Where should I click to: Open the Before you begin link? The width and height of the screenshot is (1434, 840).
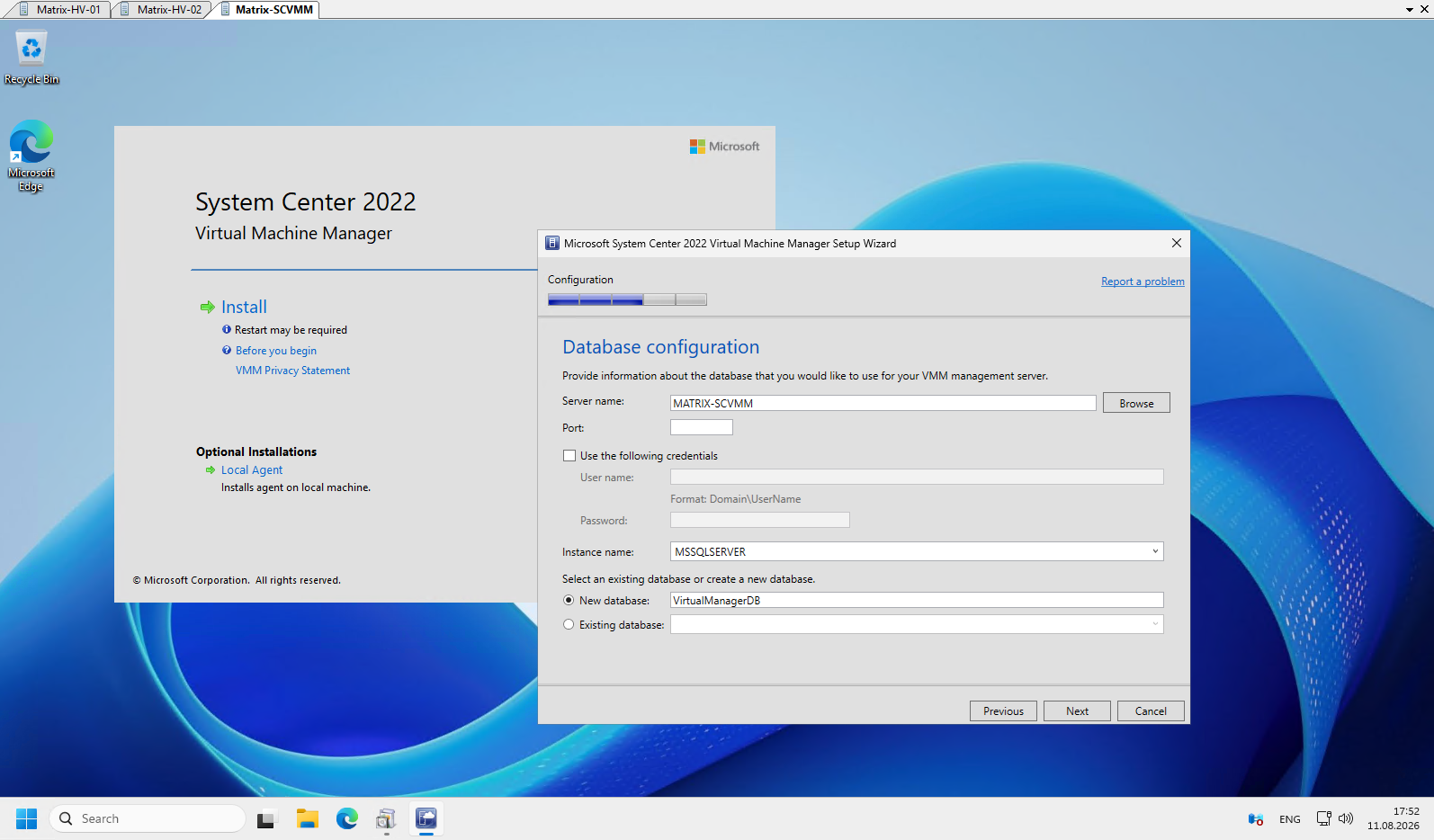pos(276,351)
